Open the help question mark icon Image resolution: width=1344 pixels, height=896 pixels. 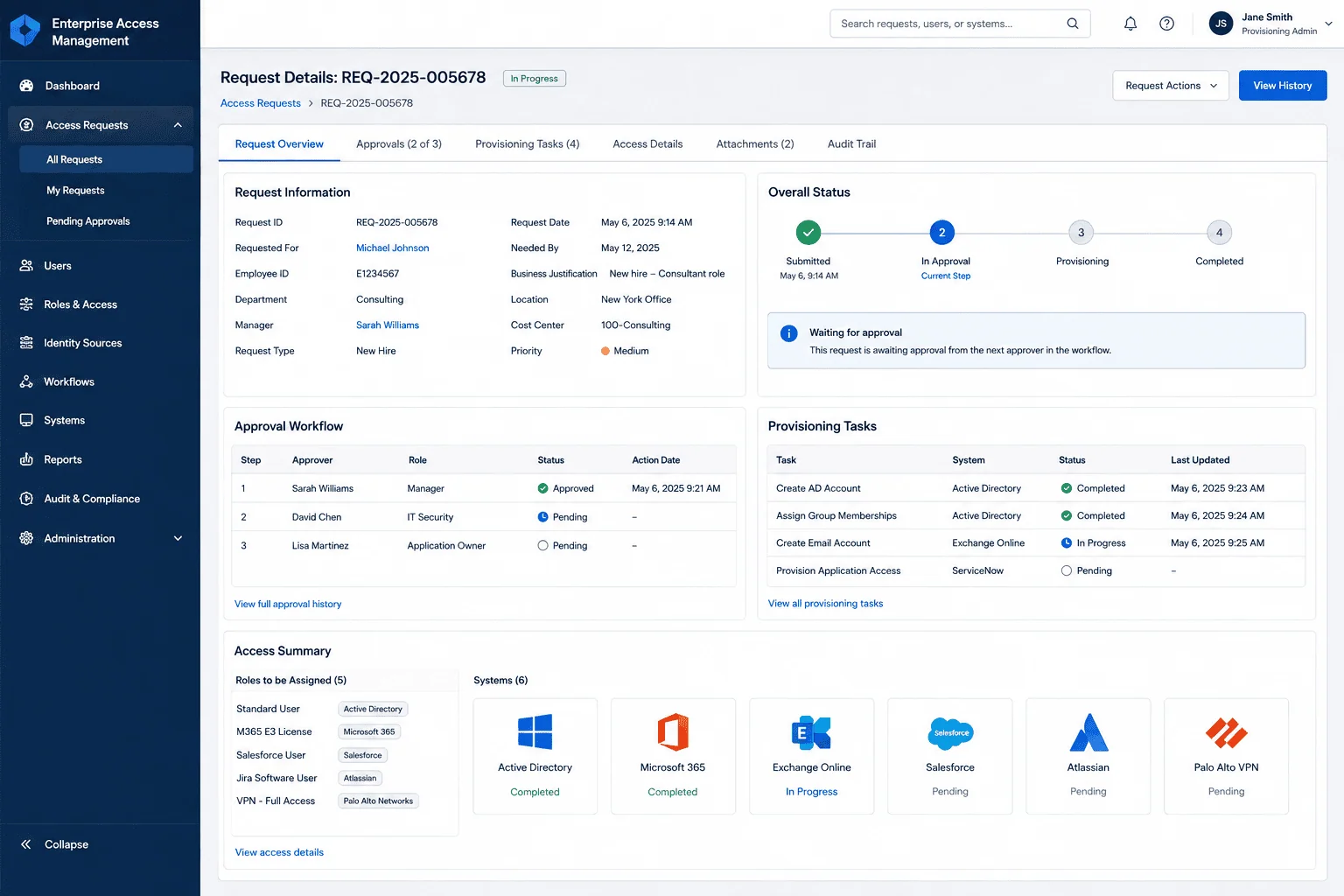1166,24
